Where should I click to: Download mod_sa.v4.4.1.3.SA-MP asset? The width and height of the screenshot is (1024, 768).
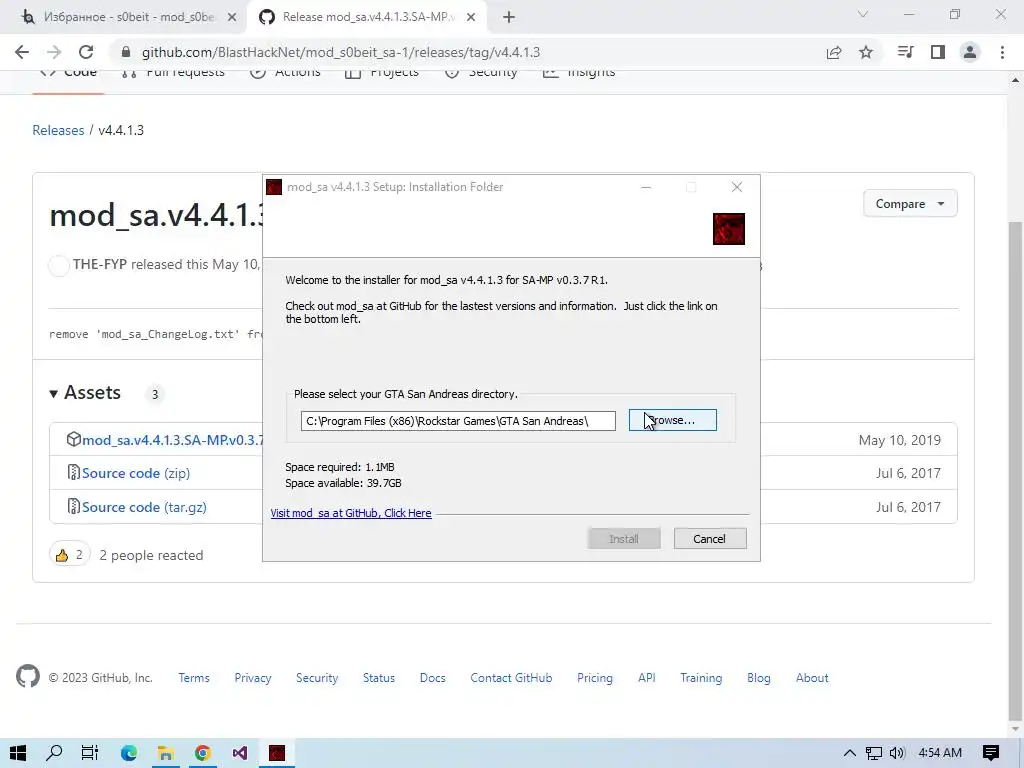coord(173,440)
